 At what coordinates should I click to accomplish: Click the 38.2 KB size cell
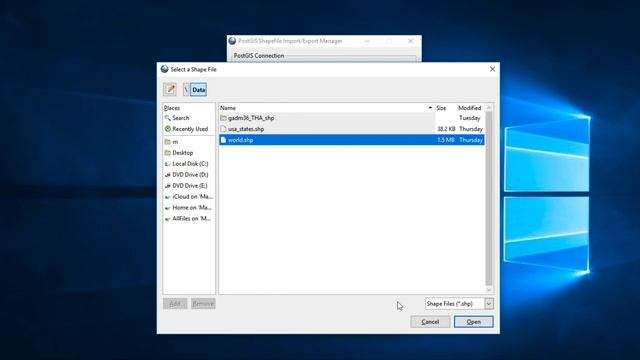[446, 129]
